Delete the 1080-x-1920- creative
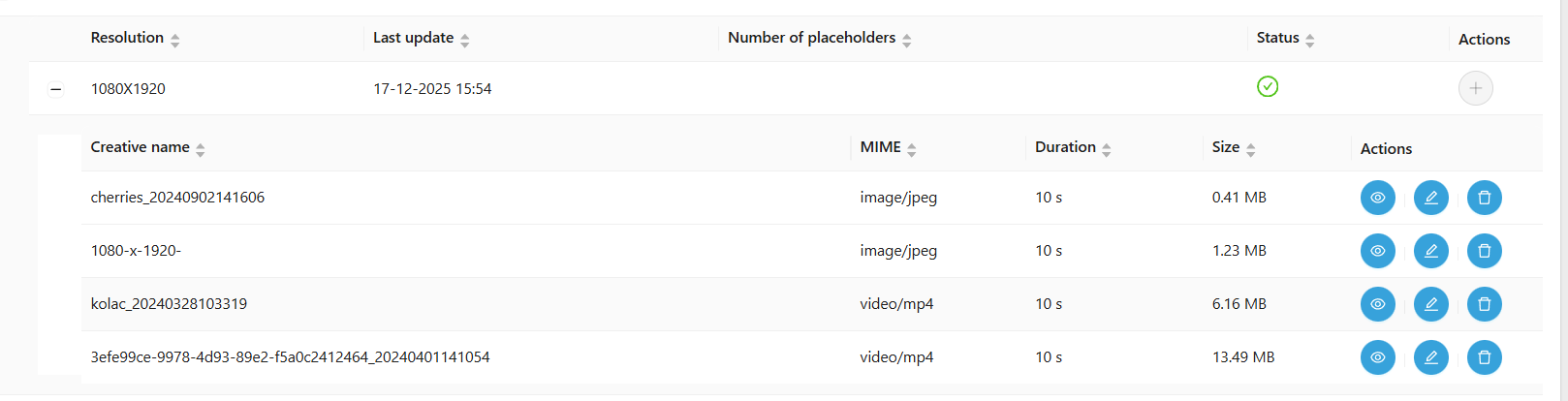Viewport: 1568px width, 401px height. 1484,251
